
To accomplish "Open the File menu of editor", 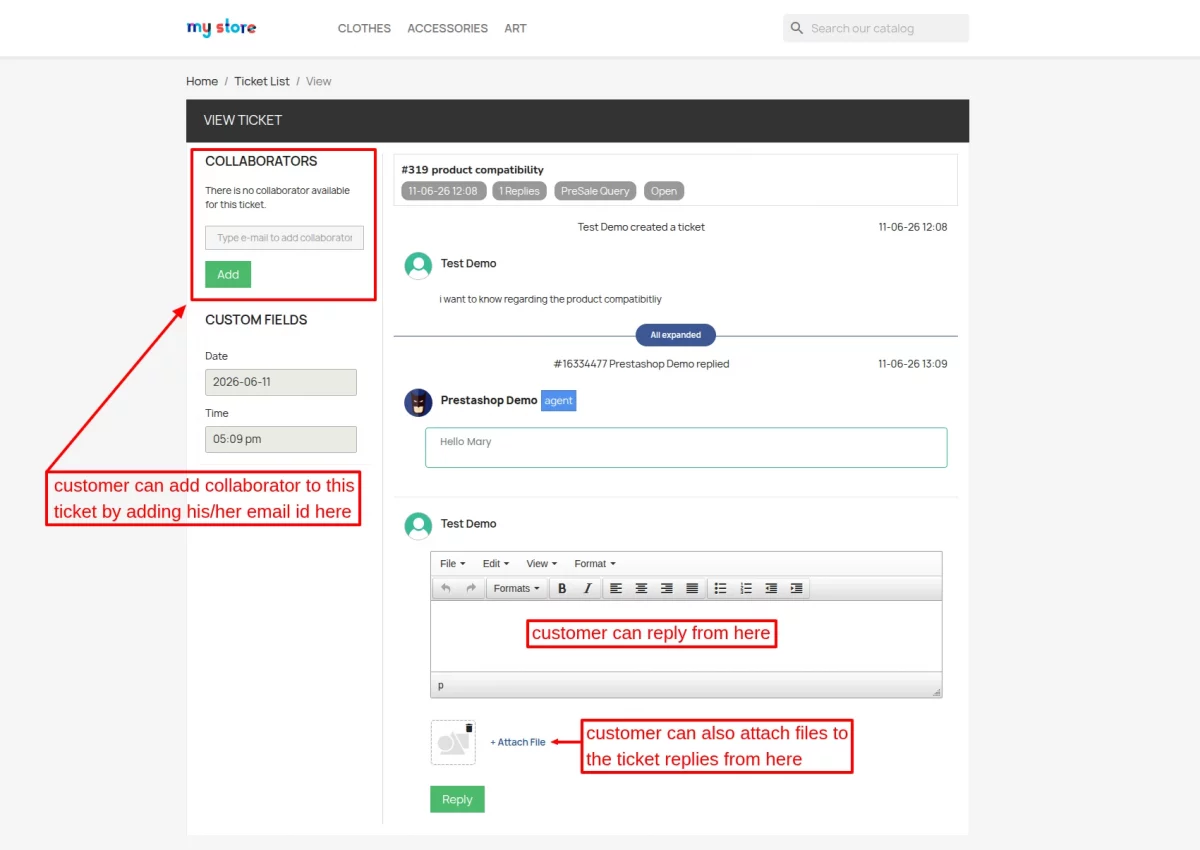I will (x=452, y=563).
